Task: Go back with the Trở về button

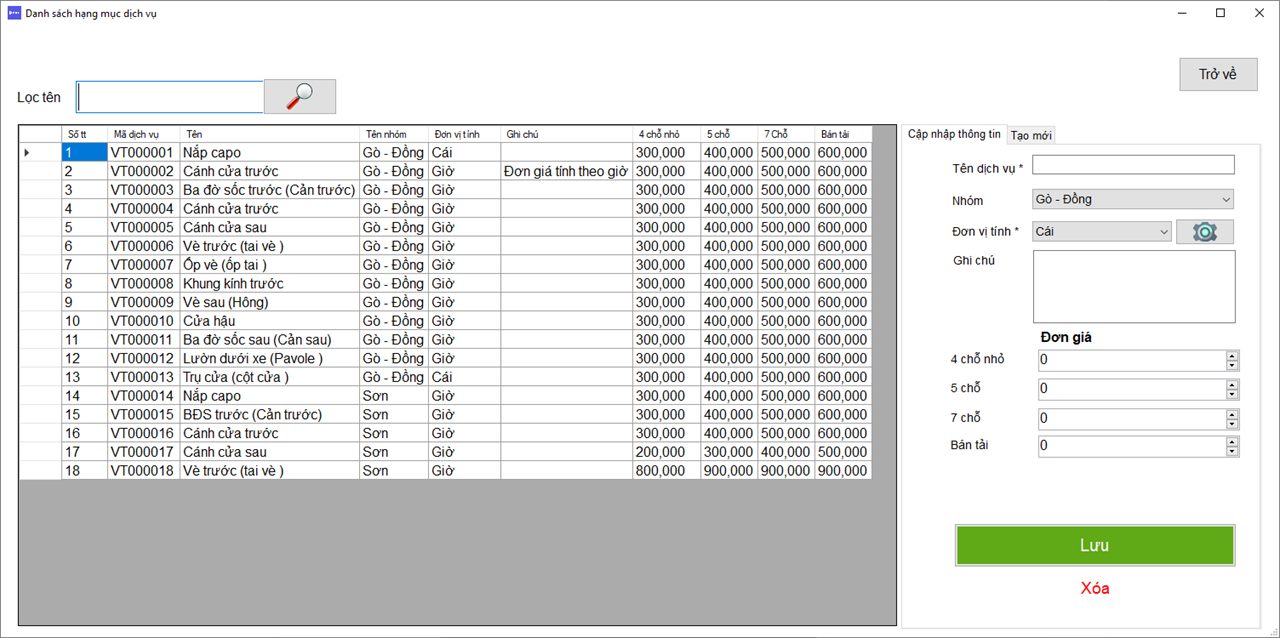Action: click(x=1218, y=74)
